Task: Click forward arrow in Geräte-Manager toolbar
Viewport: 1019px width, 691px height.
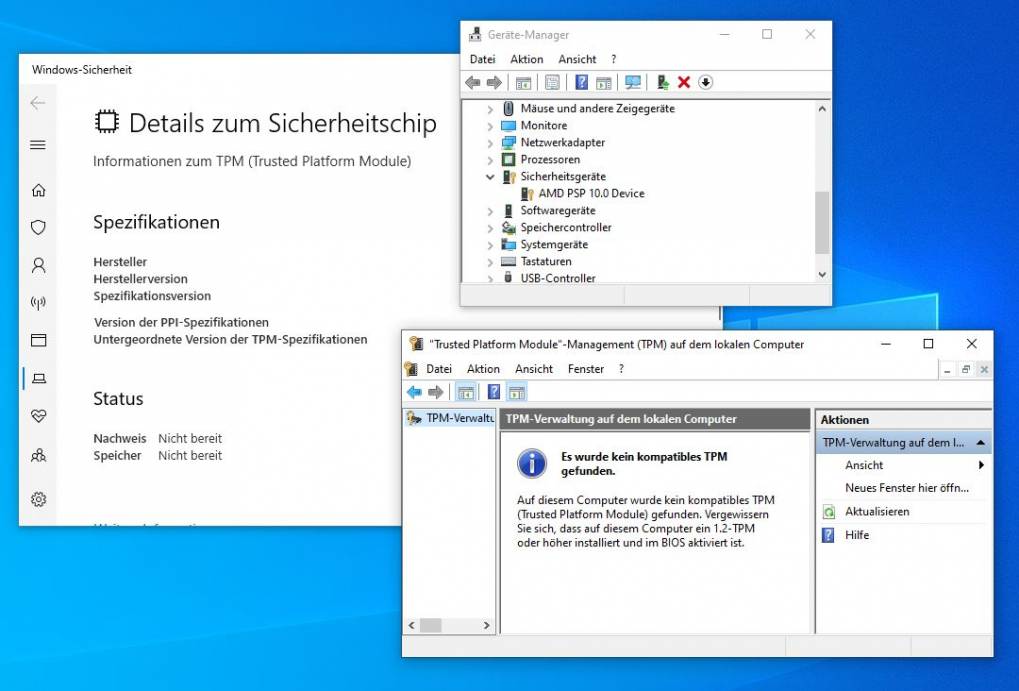Action: click(x=495, y=83)
